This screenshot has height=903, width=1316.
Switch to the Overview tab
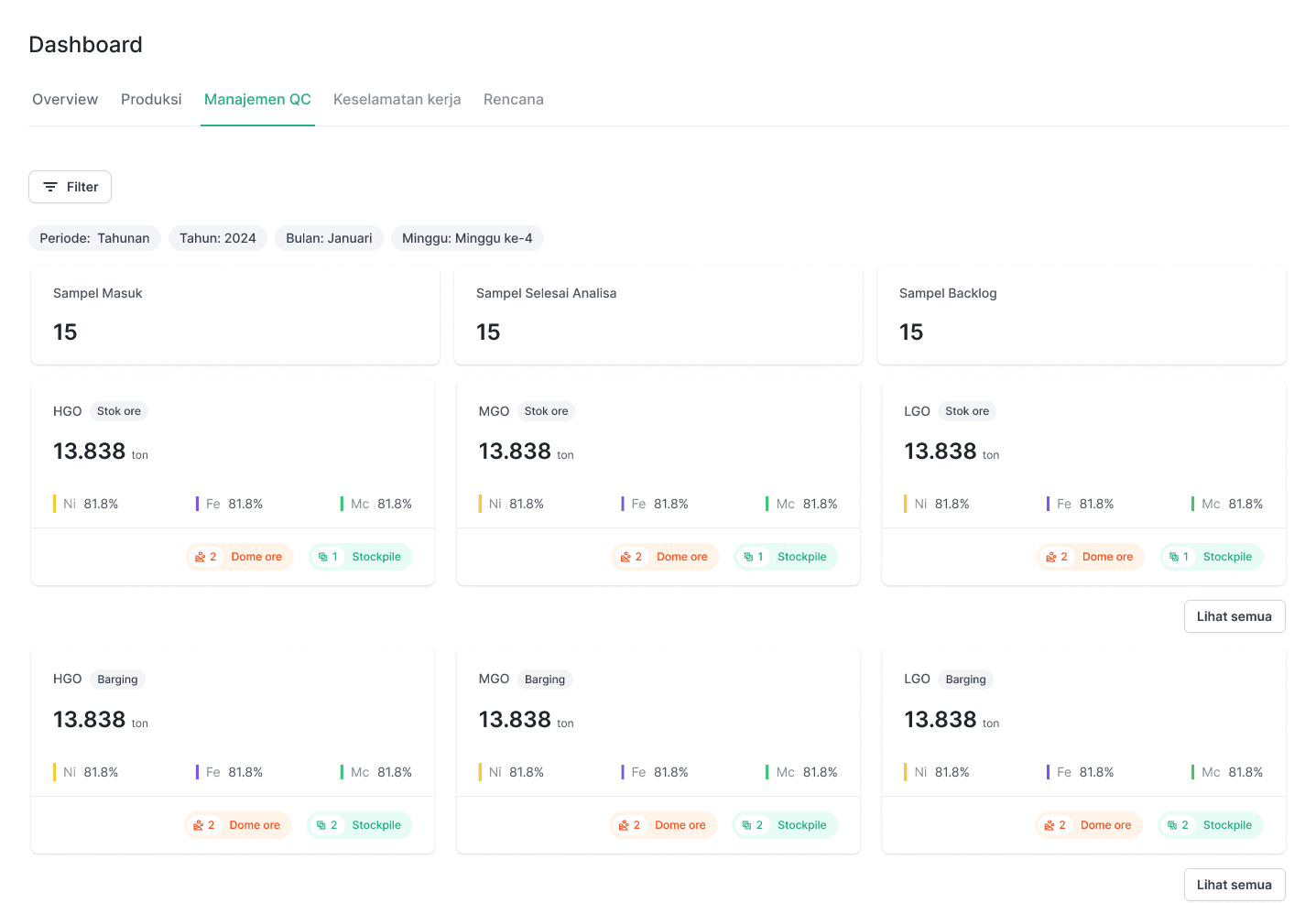coord(64,99)
